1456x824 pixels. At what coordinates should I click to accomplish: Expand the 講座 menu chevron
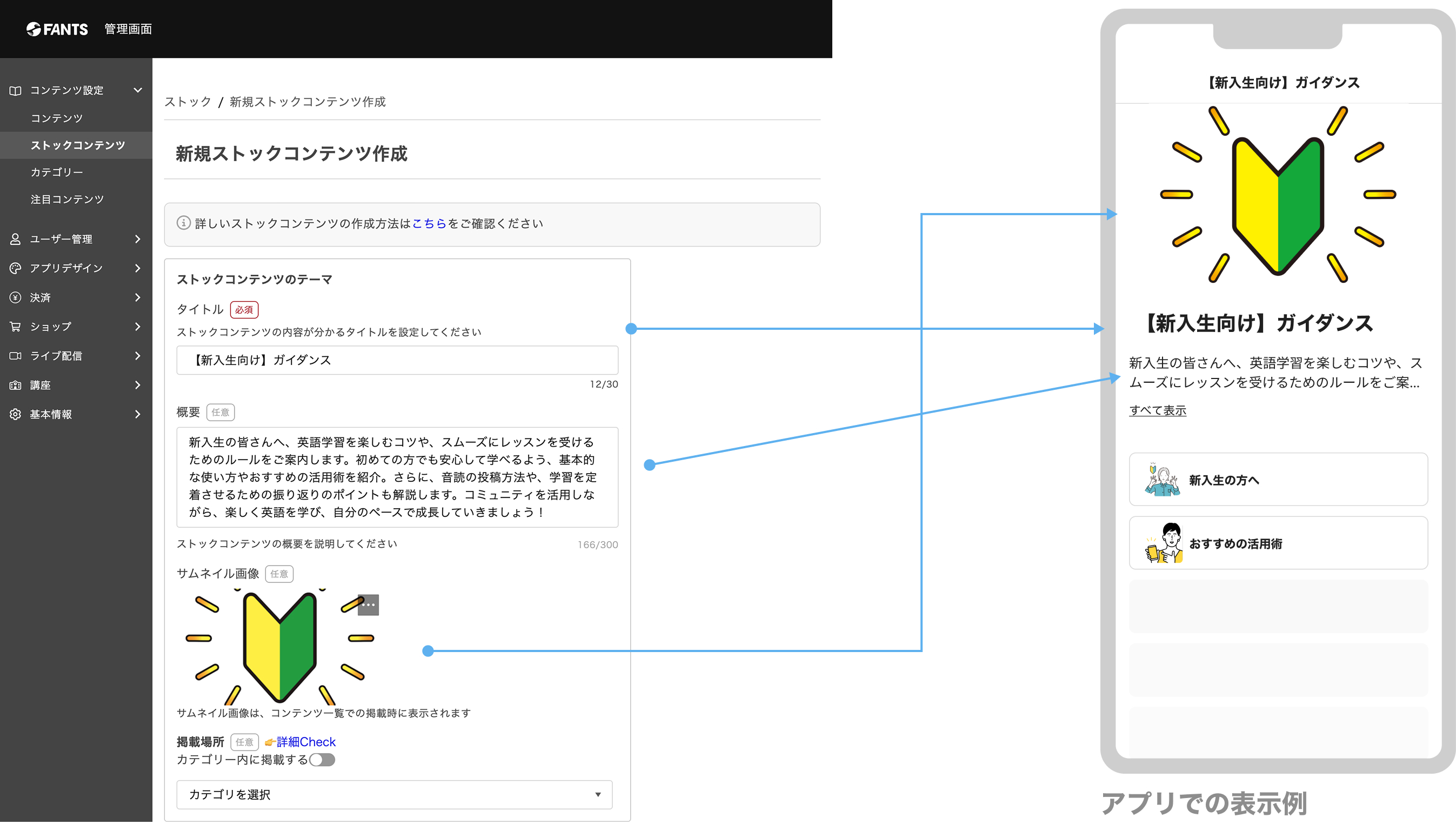pyautogui.click(x=137, y=386)
